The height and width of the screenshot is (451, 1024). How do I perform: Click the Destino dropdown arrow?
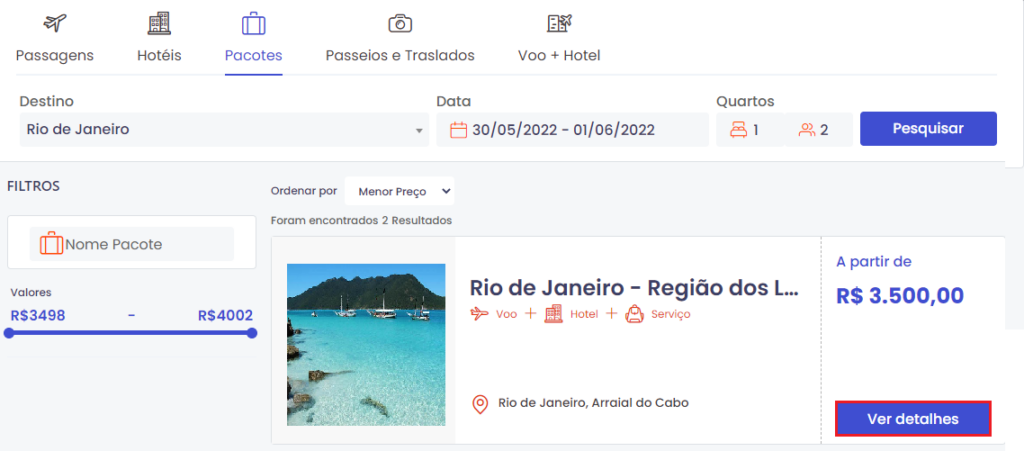(x=419, y=131)
